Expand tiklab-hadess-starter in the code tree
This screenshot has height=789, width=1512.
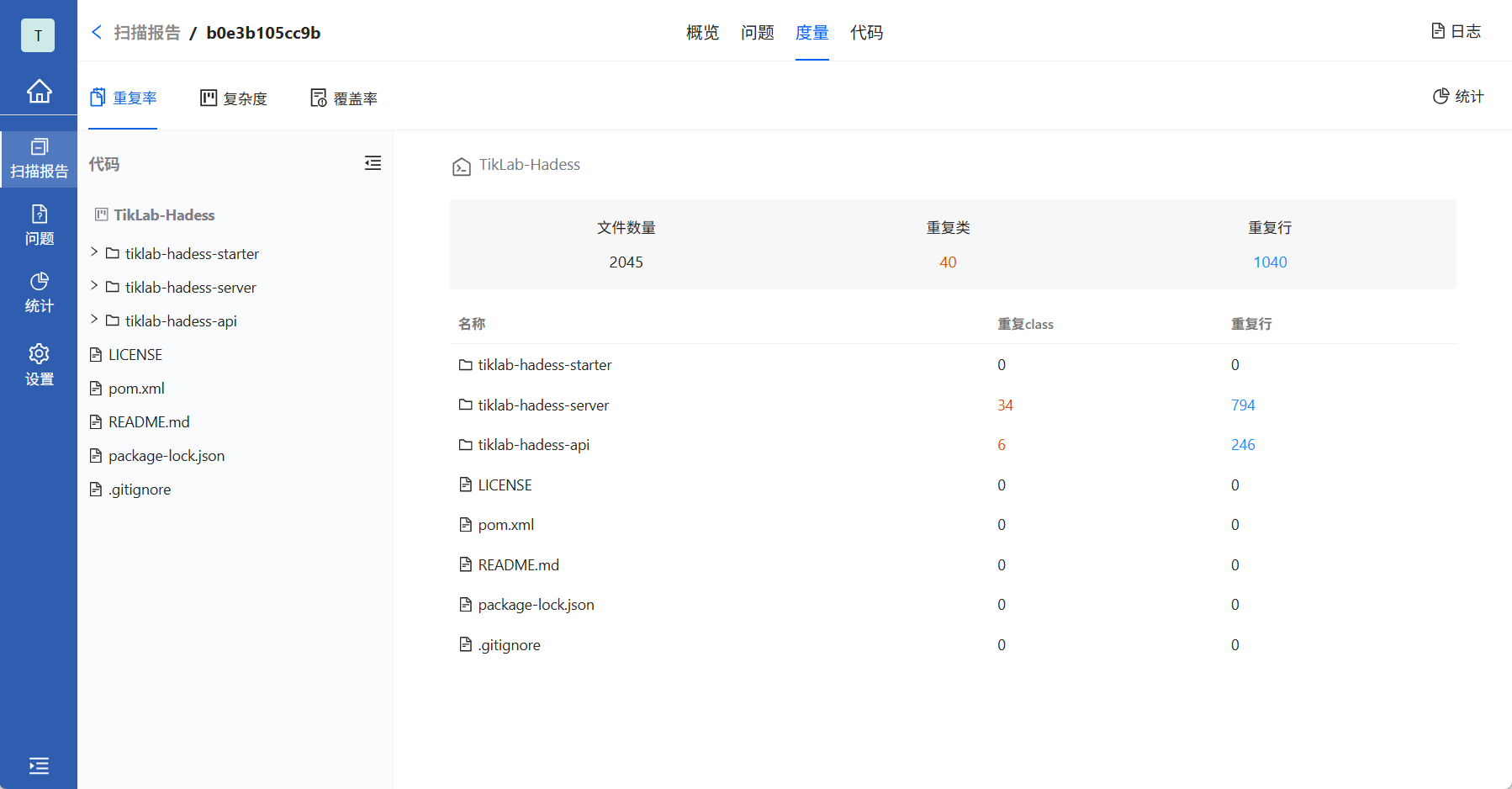click(x=94, y=252)
